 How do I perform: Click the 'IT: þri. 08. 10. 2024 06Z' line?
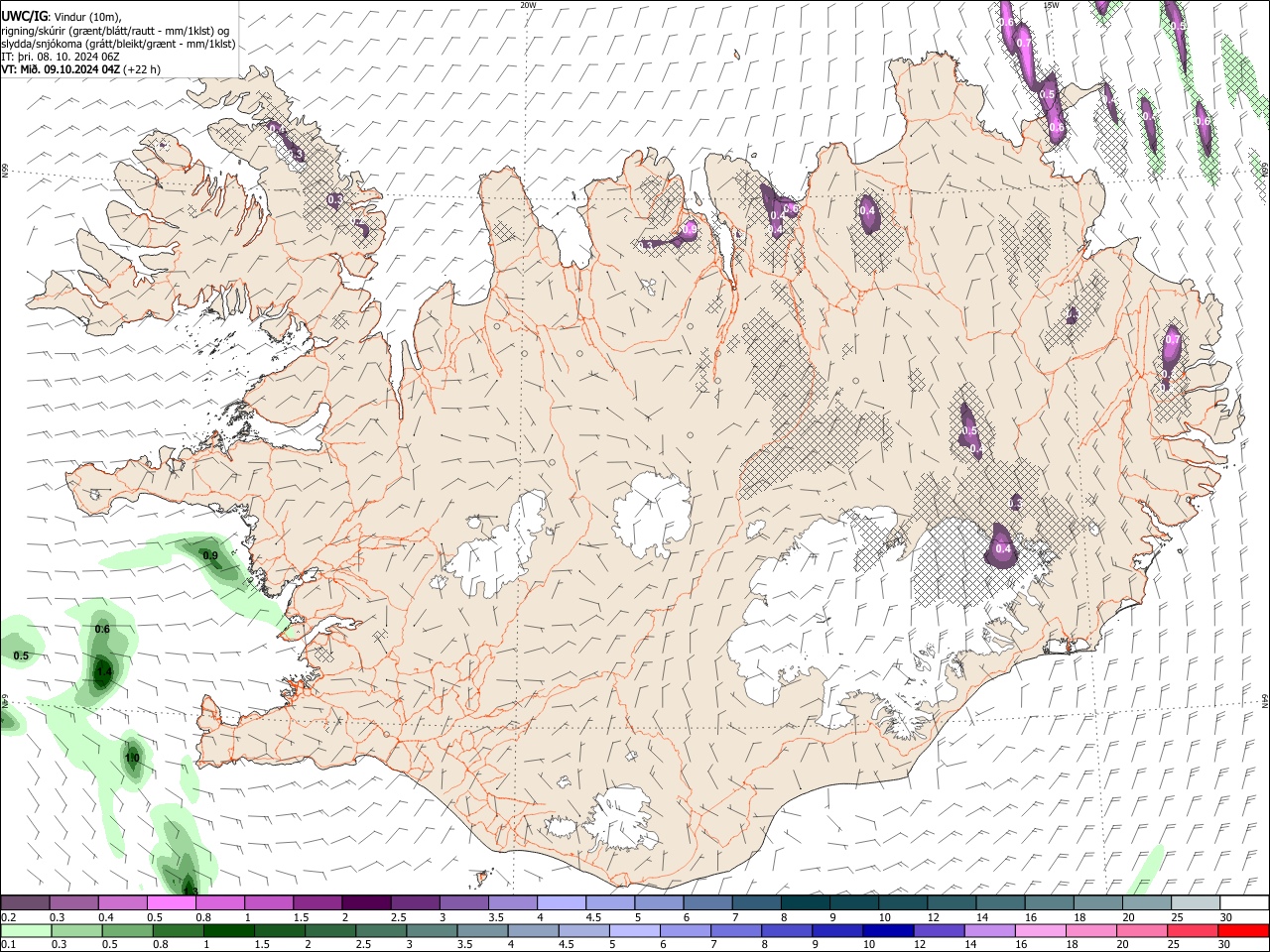(x=62, y=57)
